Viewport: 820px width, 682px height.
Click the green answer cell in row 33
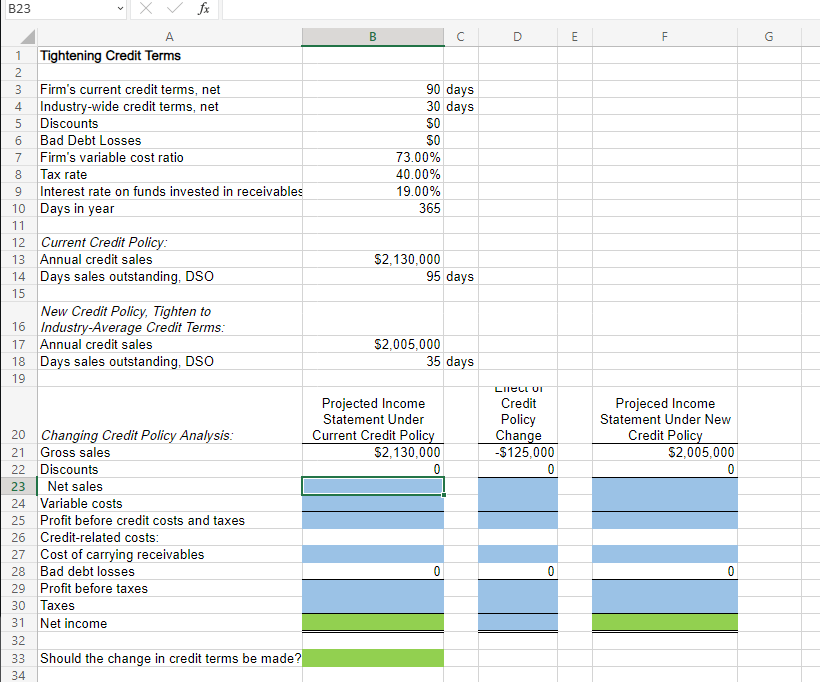click(372, 658)
